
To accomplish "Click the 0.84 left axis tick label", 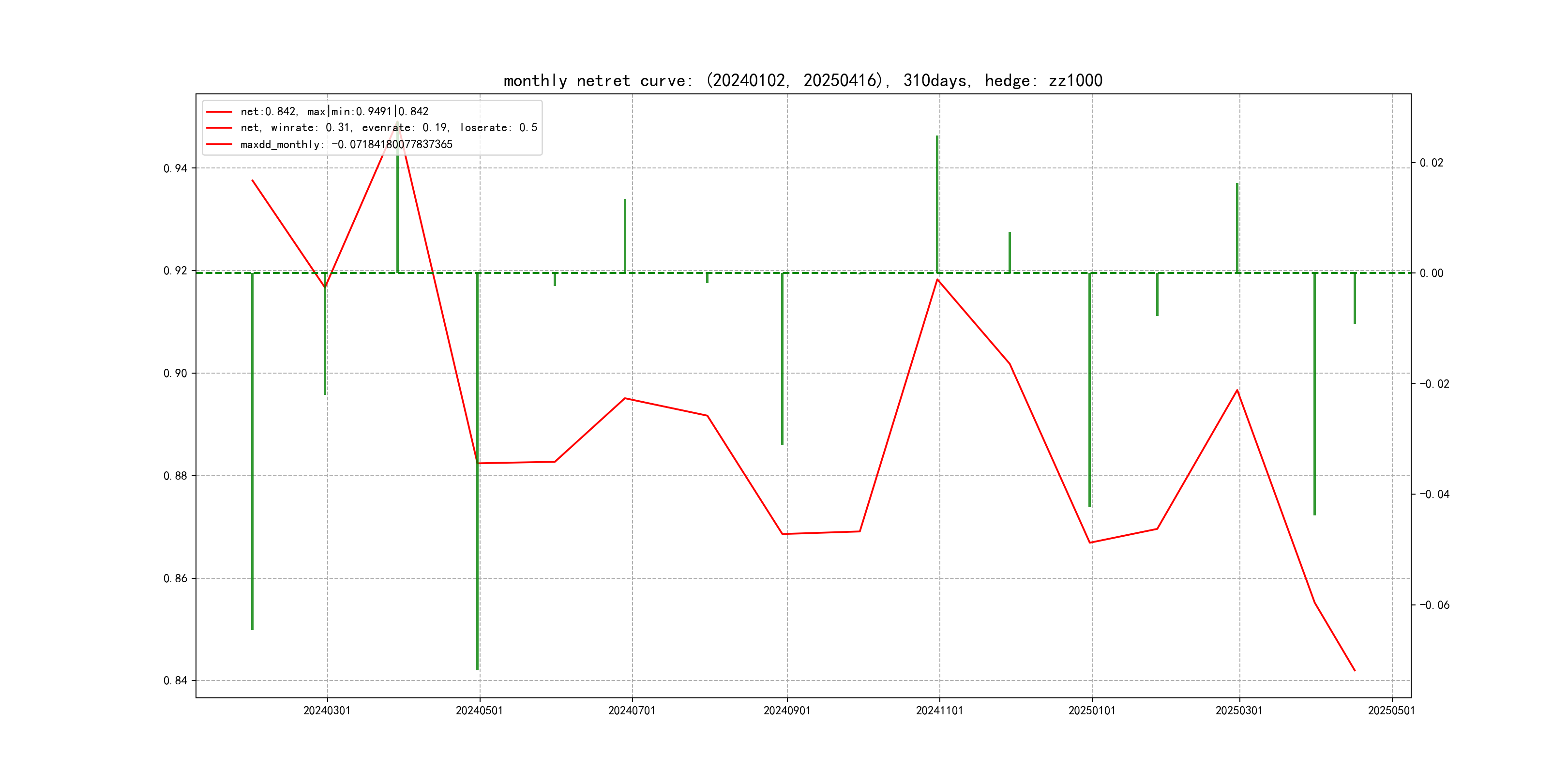I will coord(175,680).
